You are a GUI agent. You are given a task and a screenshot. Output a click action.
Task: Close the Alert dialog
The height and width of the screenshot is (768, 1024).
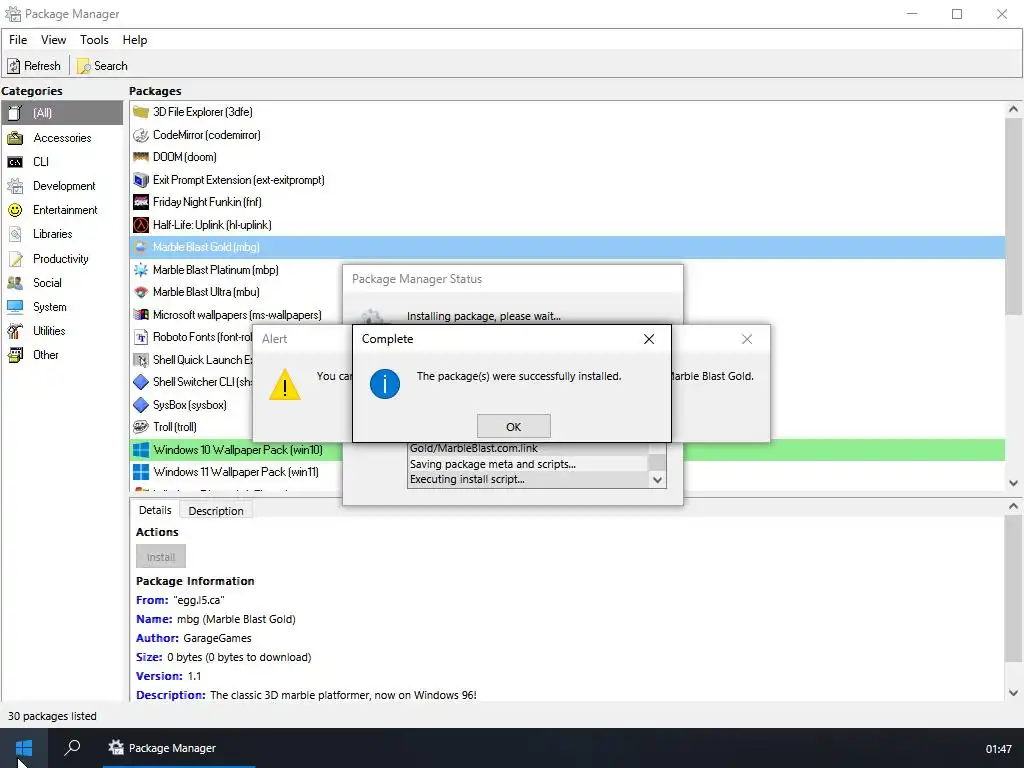coord(746,339)
